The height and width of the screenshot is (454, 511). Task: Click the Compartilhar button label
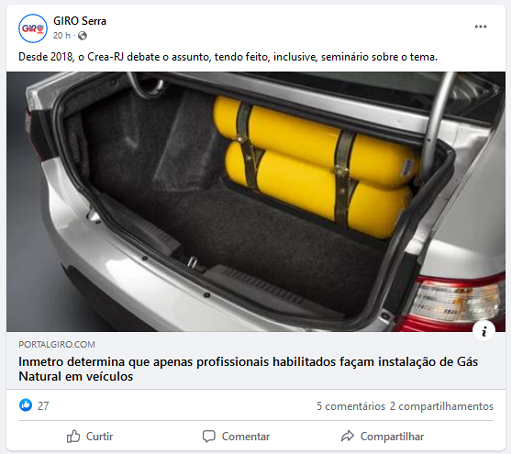392,436
